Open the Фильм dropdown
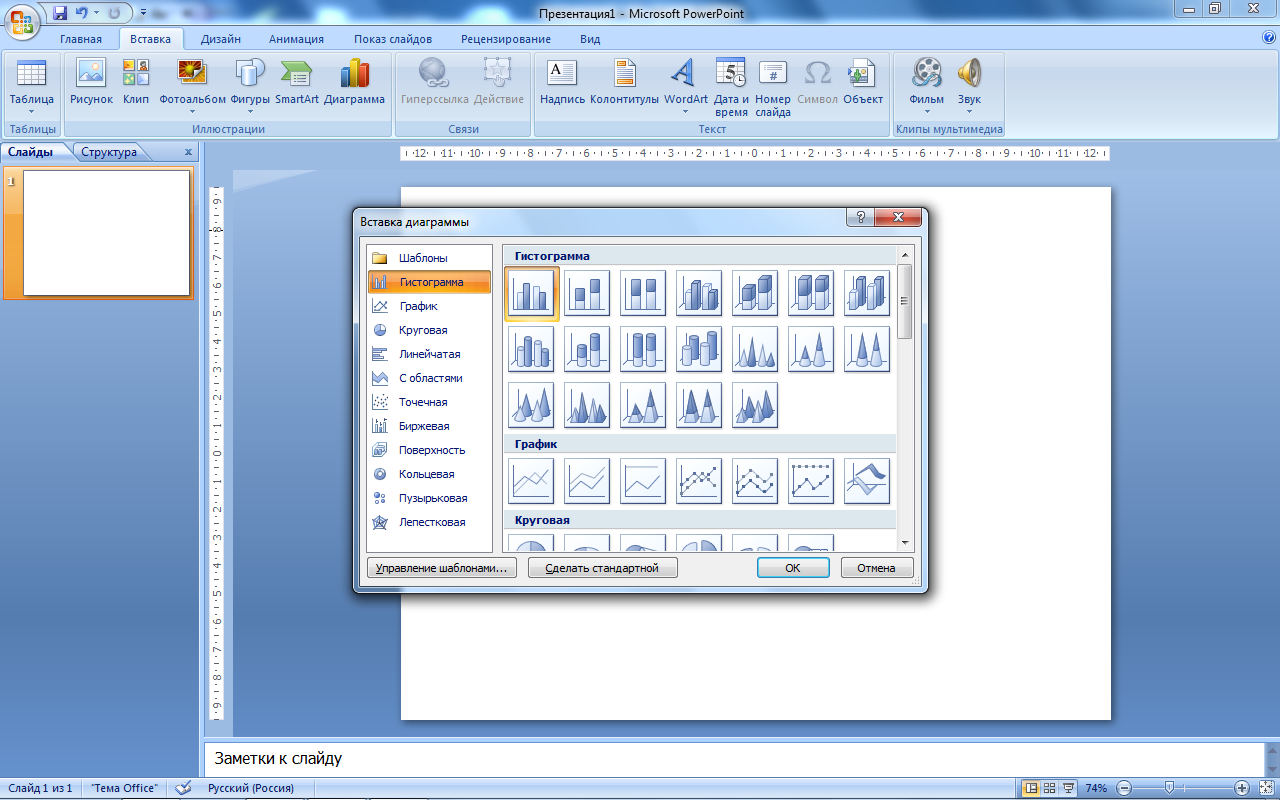The width and height of the screenshot is (1280, 800). [x=927, y=86]
